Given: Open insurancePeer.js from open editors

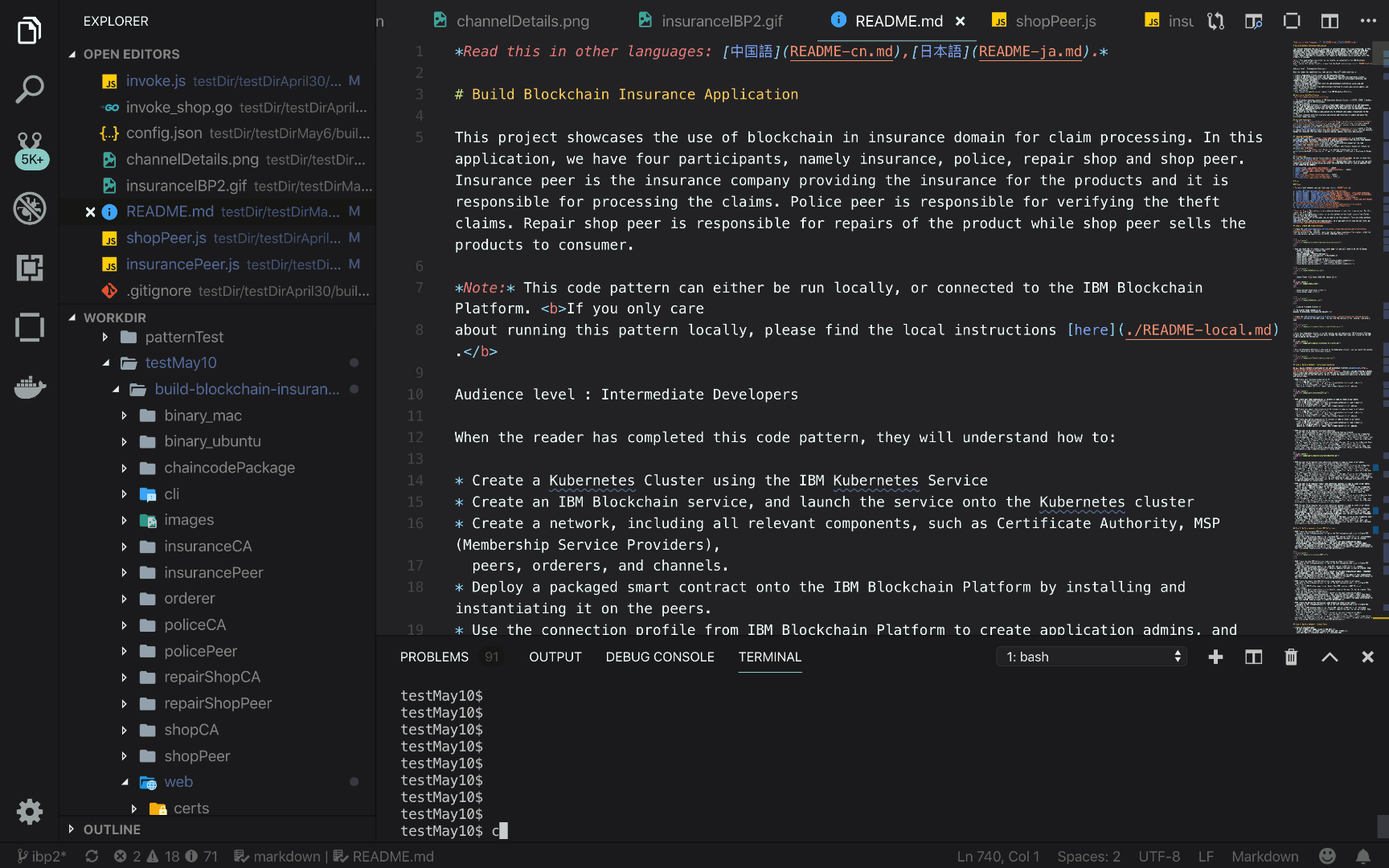Looking at the screenshot, I should pyautogui.click(x=219, y=264).
